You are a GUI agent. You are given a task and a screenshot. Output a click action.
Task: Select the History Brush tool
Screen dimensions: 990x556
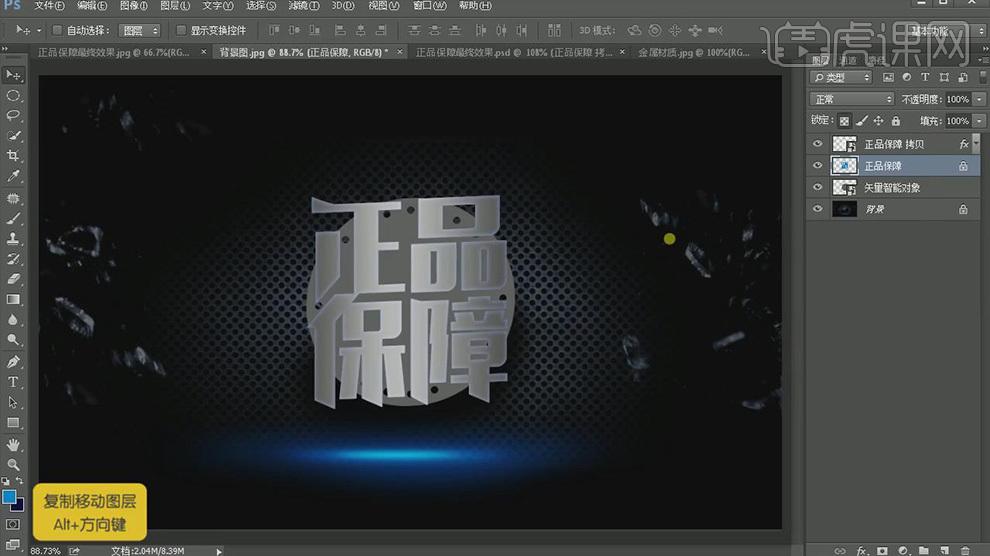(13, 259)
